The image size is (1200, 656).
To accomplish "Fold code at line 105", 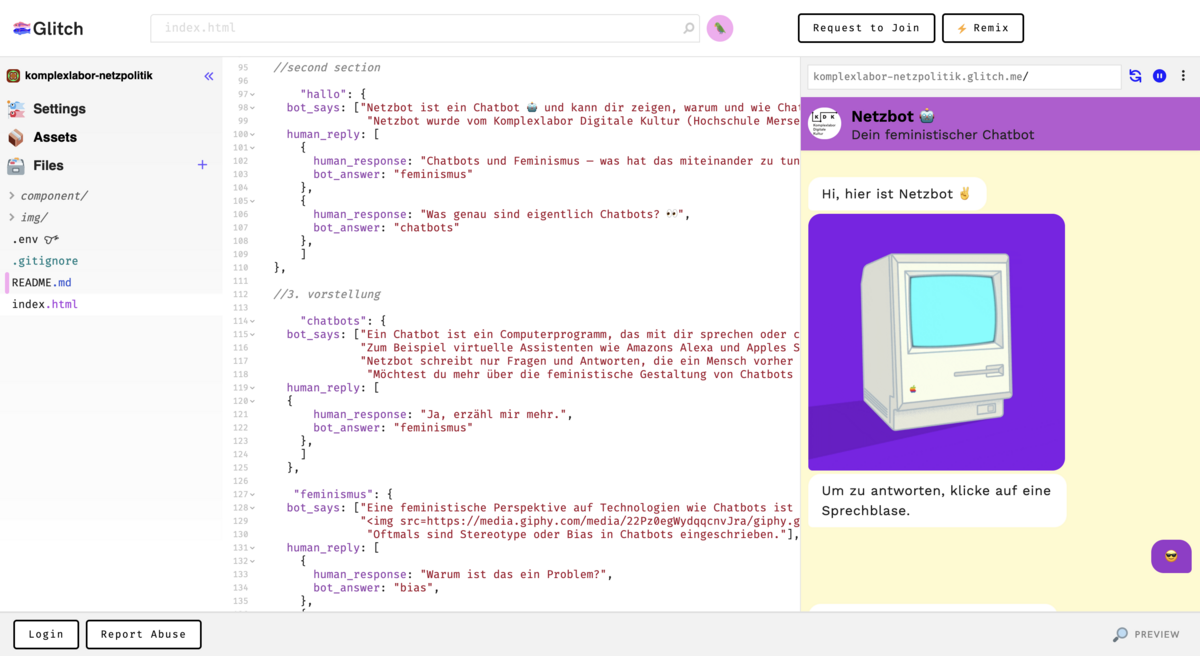I will [x=253, y=202].
